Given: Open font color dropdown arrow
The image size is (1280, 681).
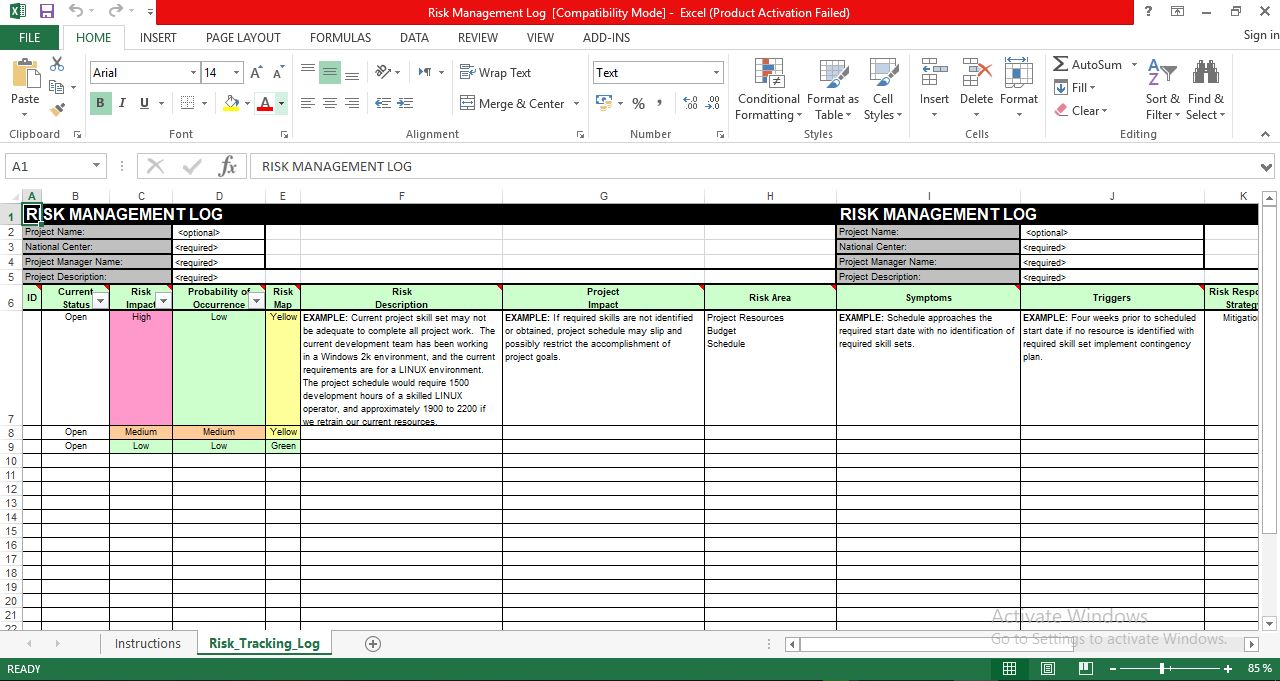Looking at the screenshot, I should 281,103.
